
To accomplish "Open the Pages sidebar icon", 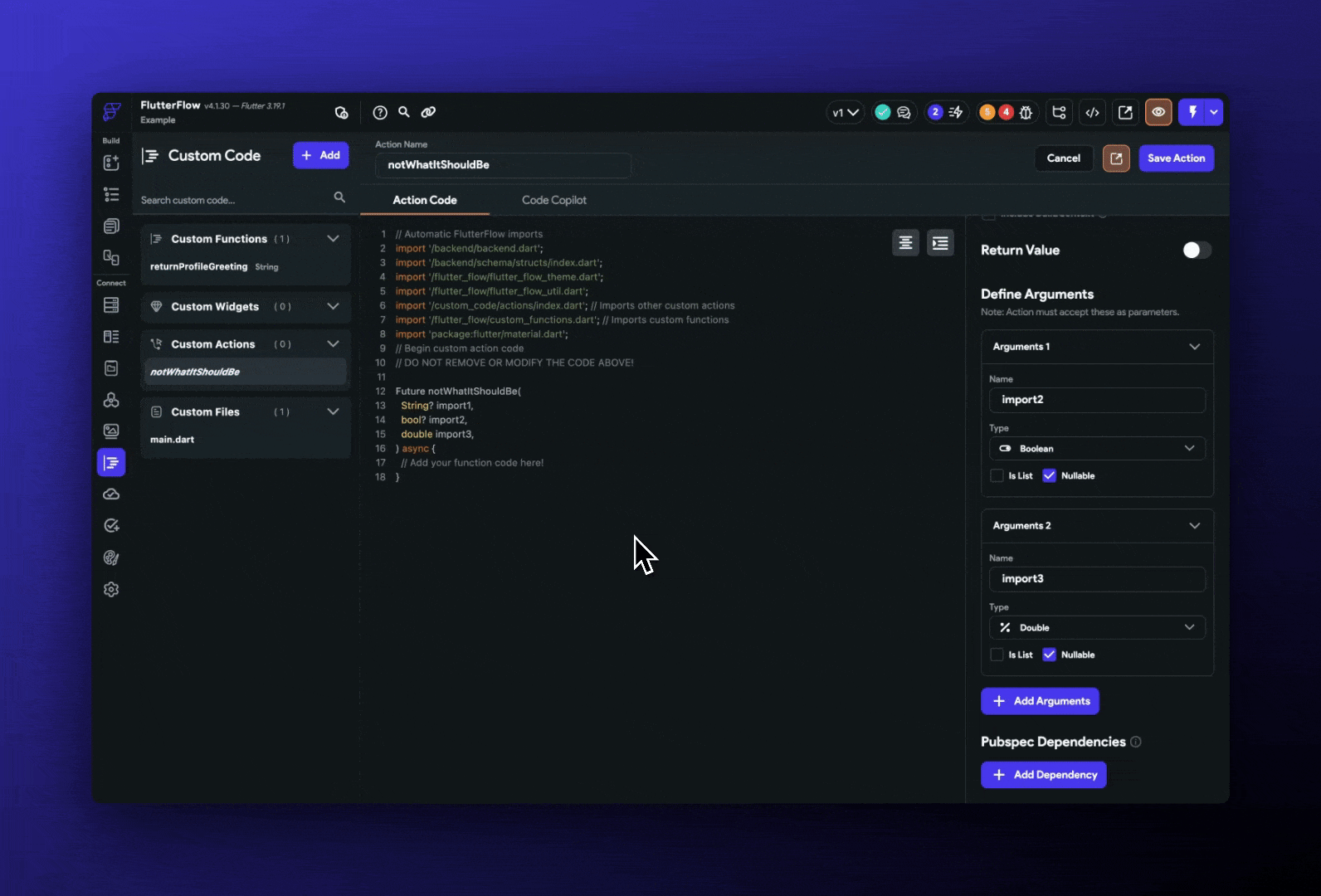I will (x=111, y=226).
